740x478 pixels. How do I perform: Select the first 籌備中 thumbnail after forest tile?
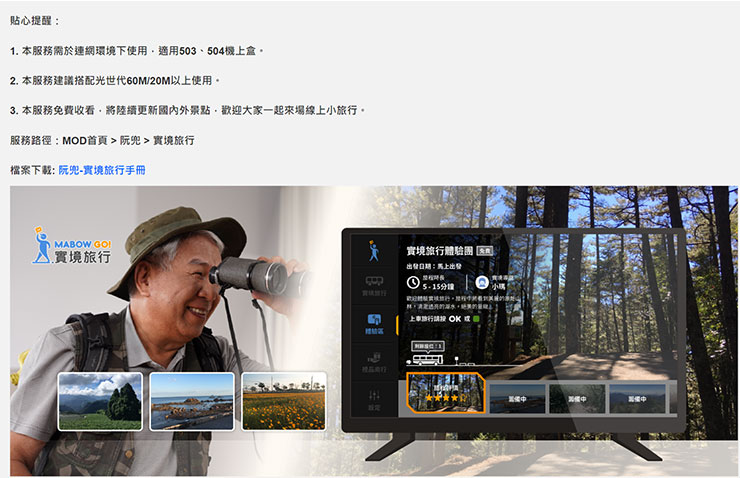click(x=517, y=397)
